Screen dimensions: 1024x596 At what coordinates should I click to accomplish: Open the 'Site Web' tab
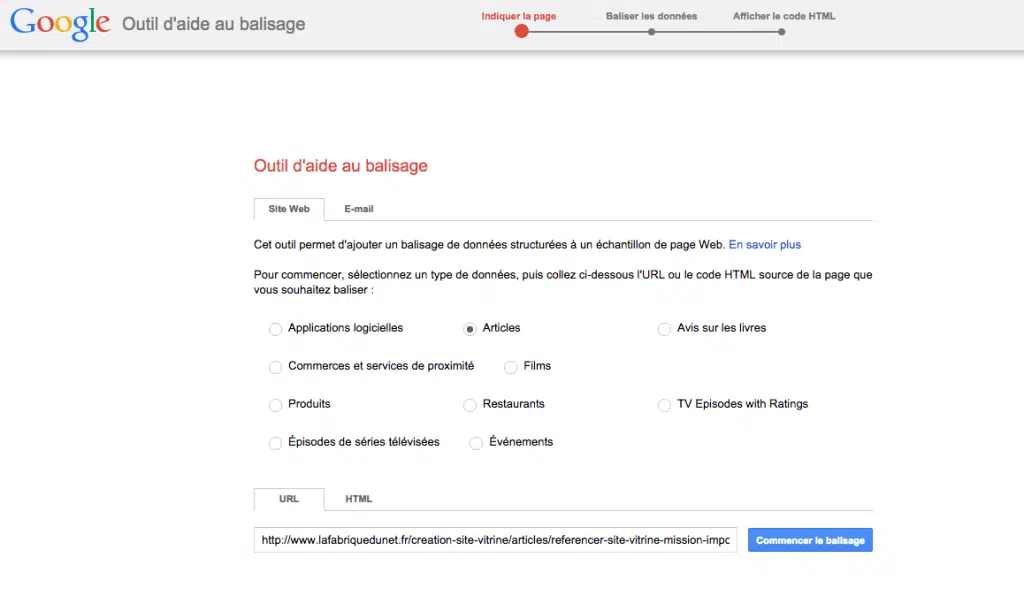coord(289,209)
